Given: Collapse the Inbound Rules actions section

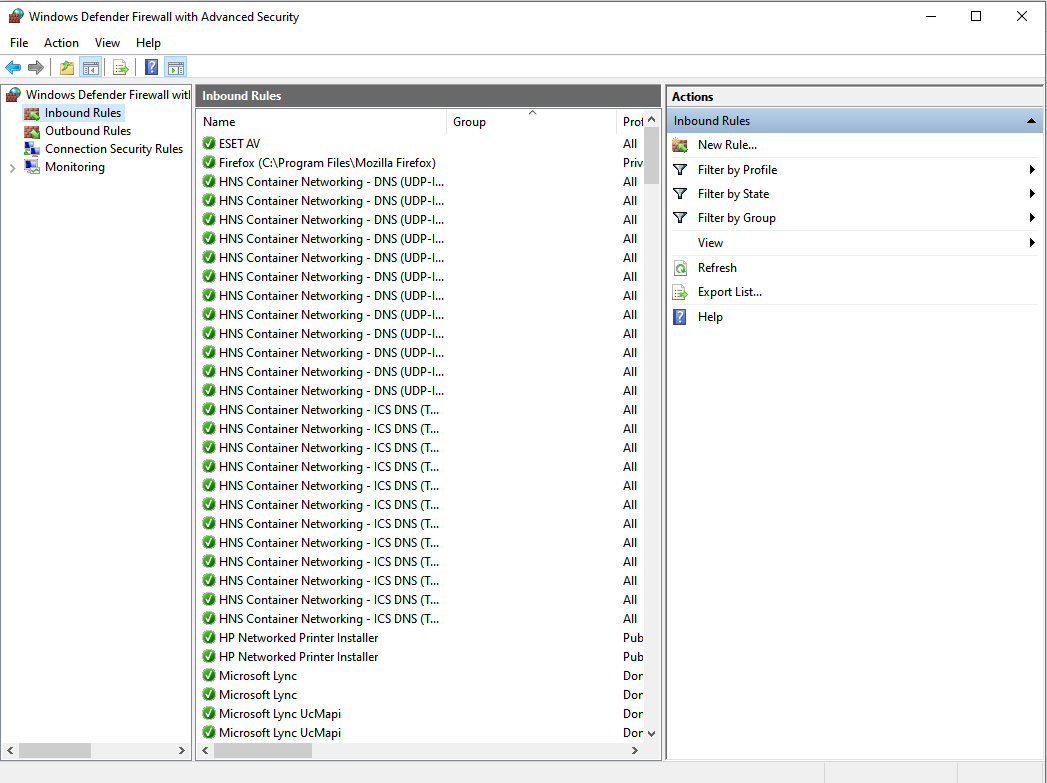Looking at the screenshot, I should pyautogui.click(x=1029, y=119).
